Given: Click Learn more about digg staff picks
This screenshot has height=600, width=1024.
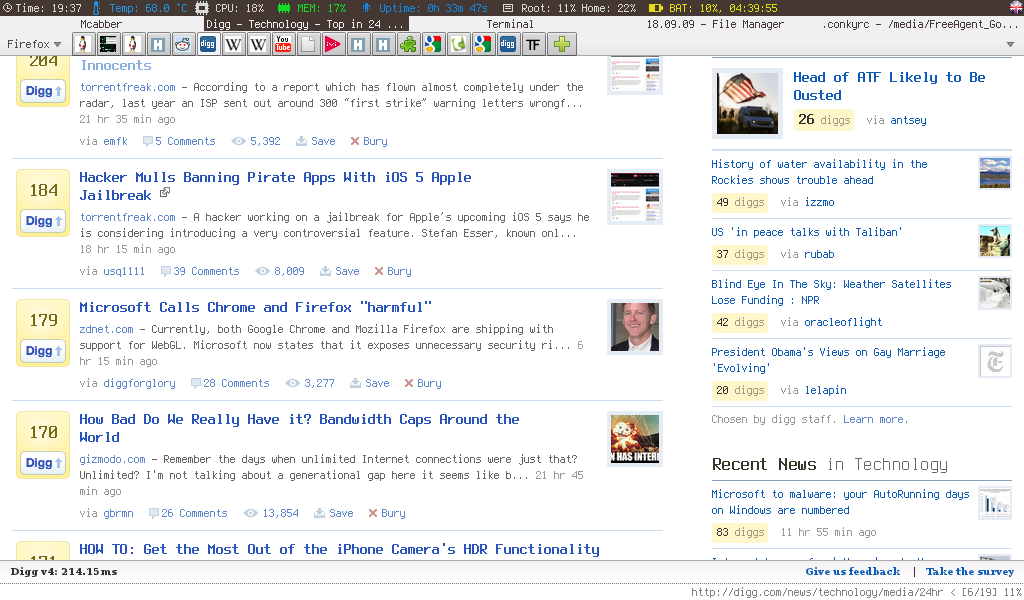Looking at the screenshot, I should coord(876,419).
